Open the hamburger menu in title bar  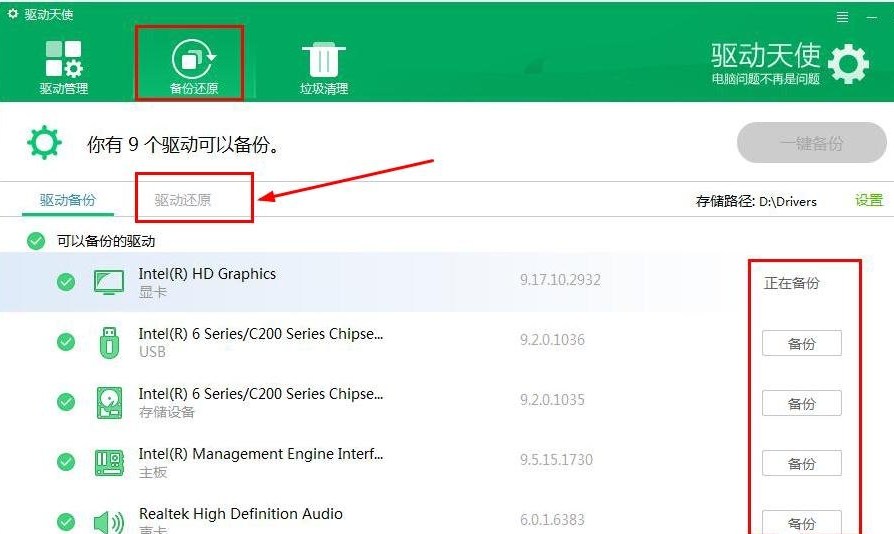(842, 17)
